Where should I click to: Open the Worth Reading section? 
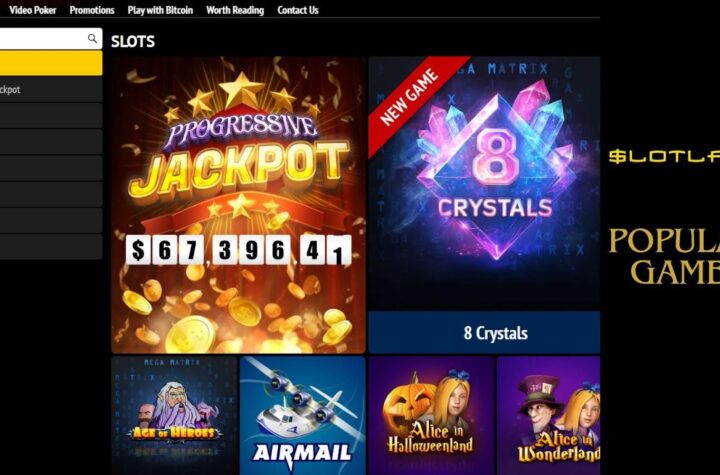(235, 10)
